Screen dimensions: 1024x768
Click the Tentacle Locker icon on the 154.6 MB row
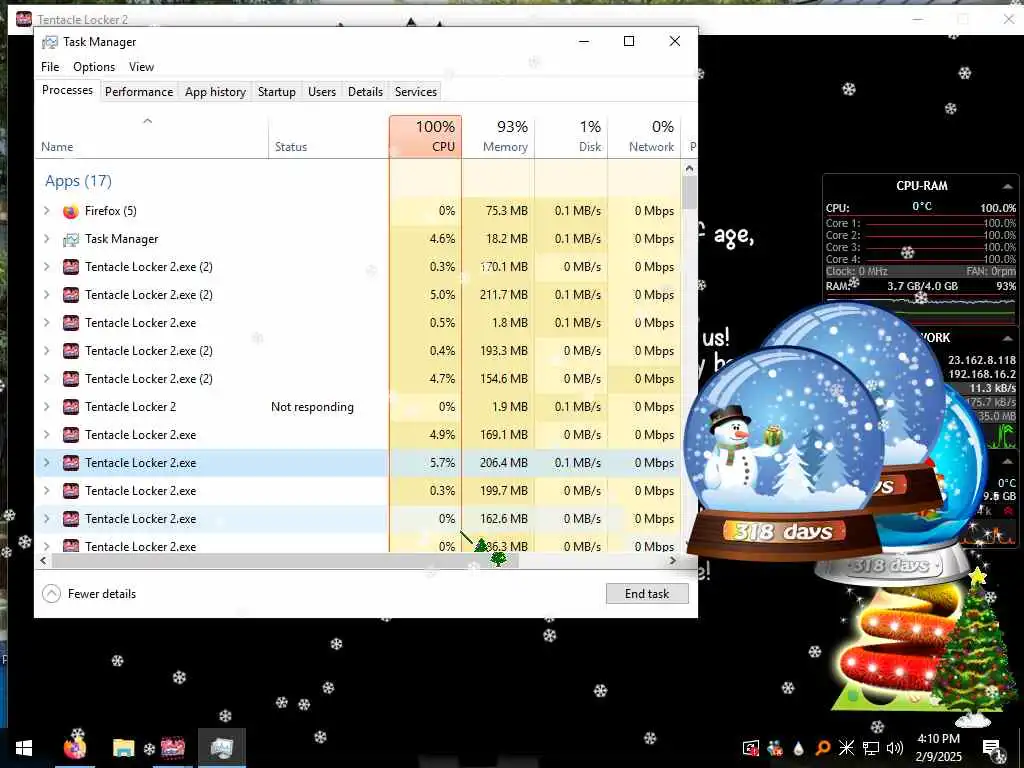coord(71,379)
